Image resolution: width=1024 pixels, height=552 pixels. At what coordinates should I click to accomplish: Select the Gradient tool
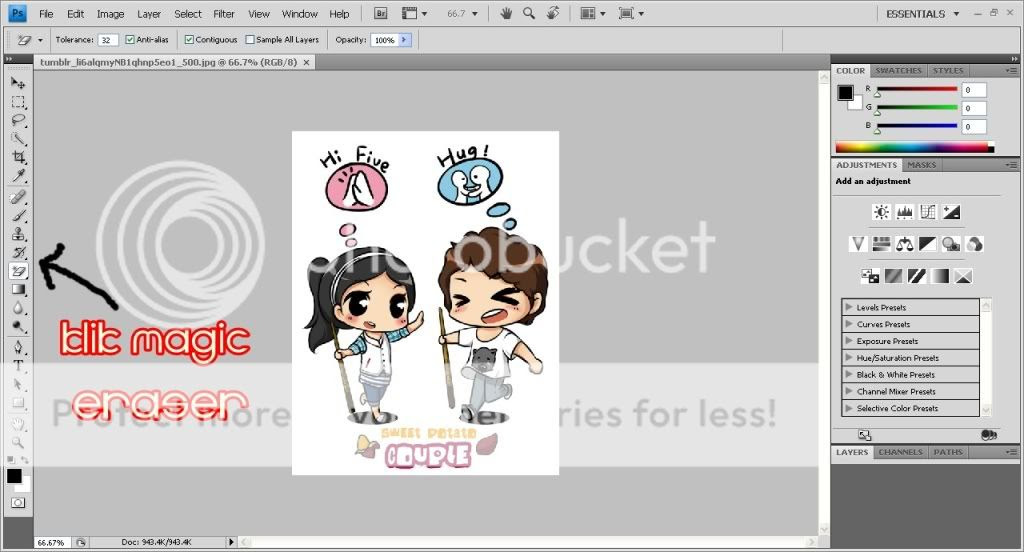point(18,289)
